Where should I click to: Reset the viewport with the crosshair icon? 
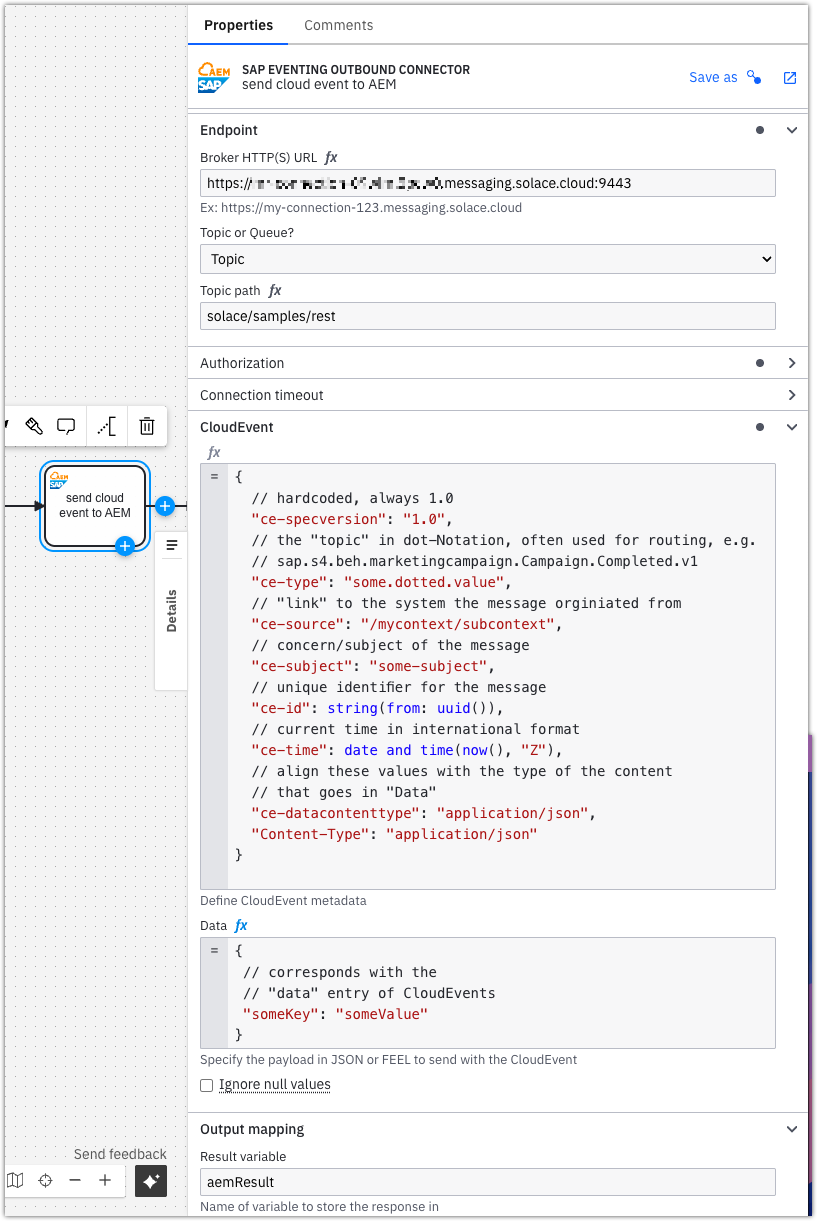point(45,1181)
